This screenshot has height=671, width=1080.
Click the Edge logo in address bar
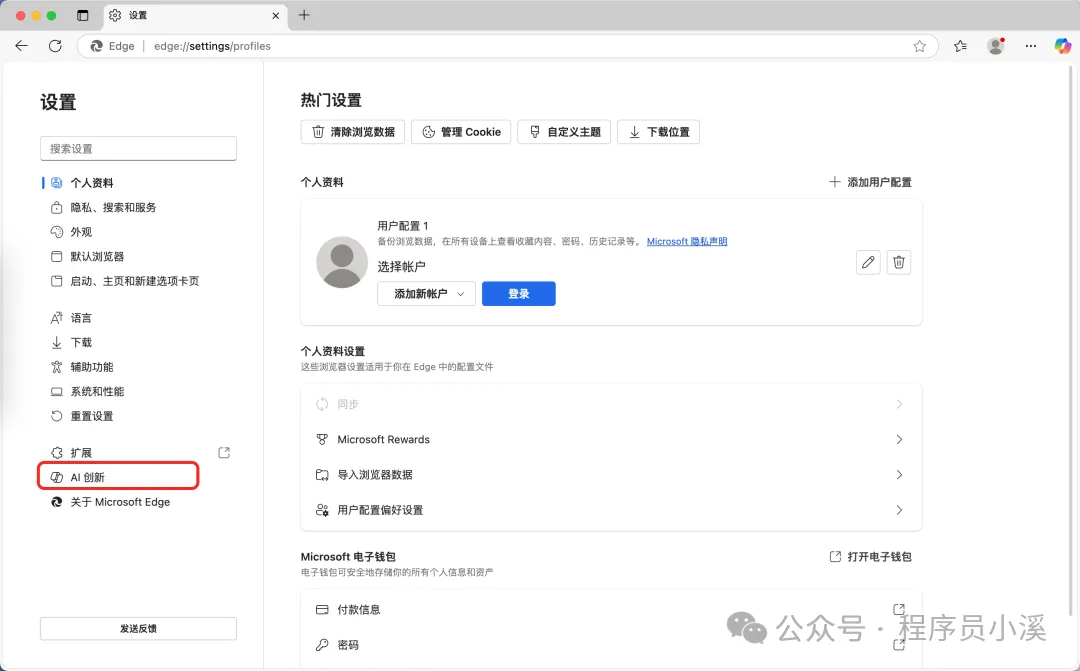96,46
